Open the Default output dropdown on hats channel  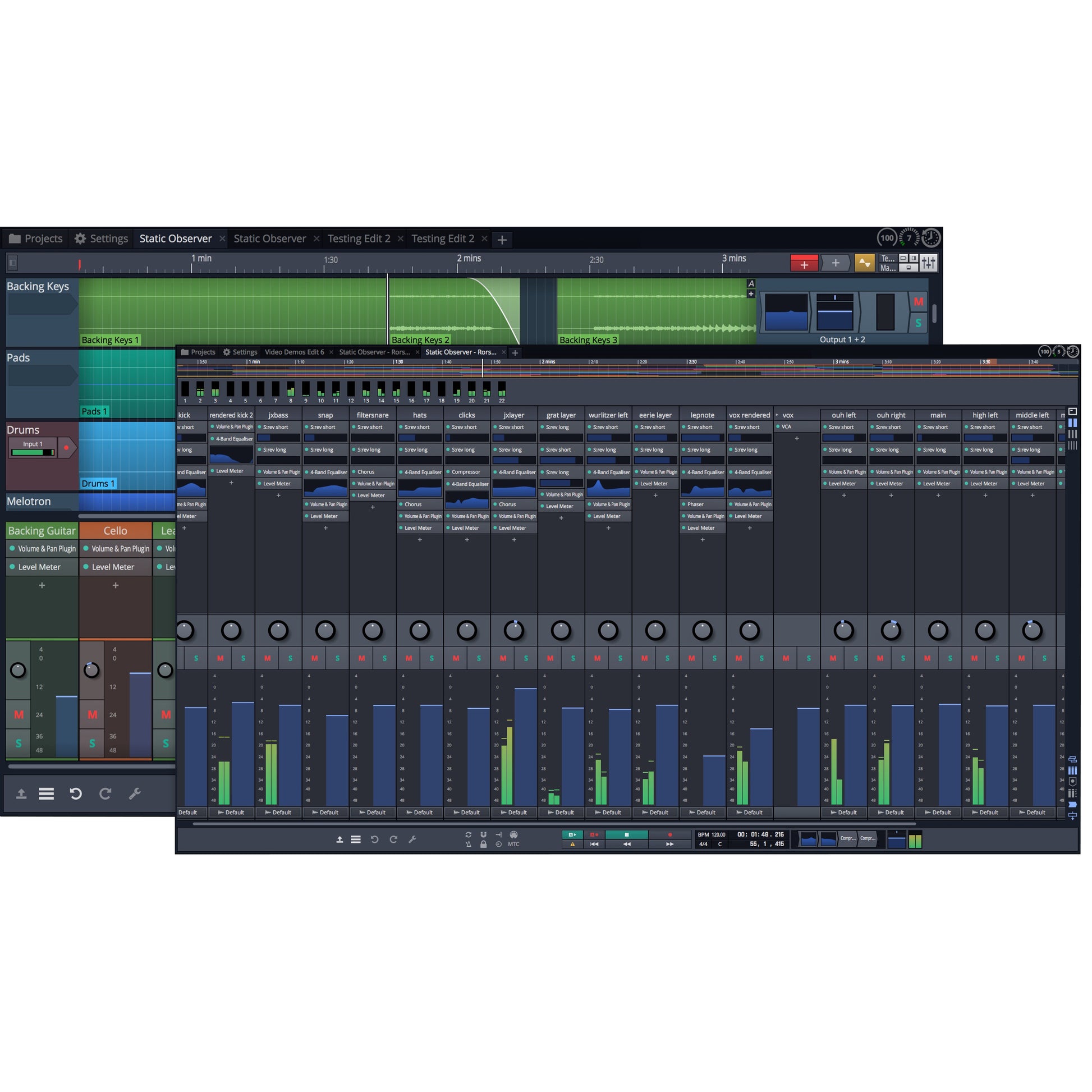pyautogui.click(x=419, y=812)
